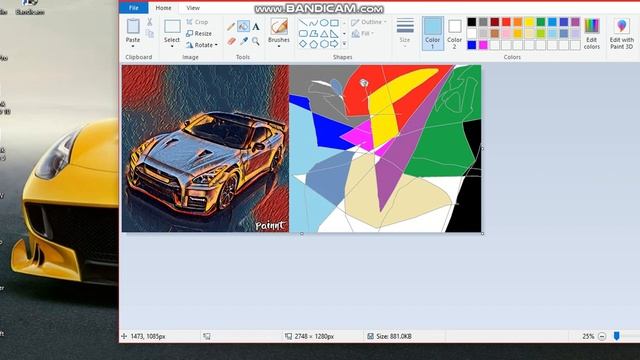Choose the Right arrow shape
Screen dimensions: 640x360
click(x=334, y=44)
